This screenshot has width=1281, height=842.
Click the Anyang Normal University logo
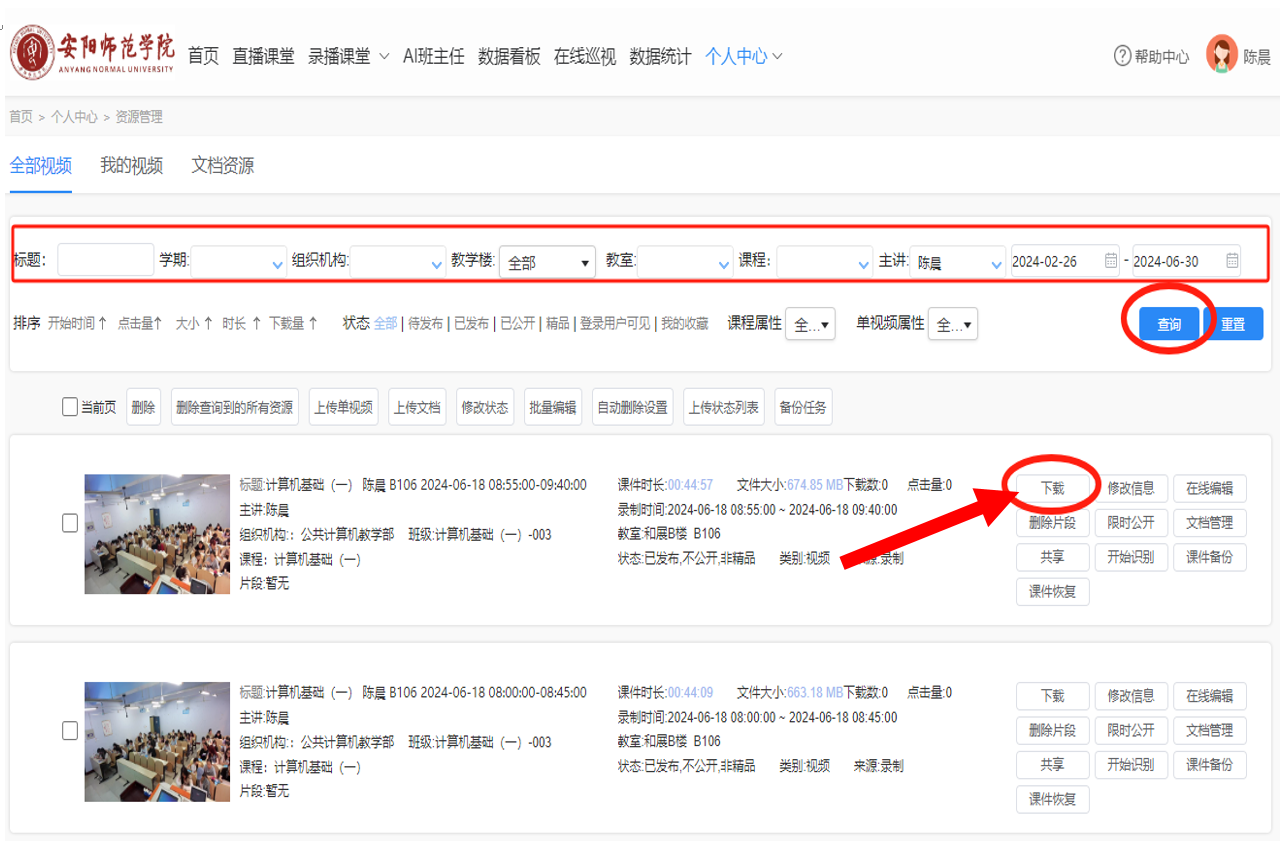point(92,54)
